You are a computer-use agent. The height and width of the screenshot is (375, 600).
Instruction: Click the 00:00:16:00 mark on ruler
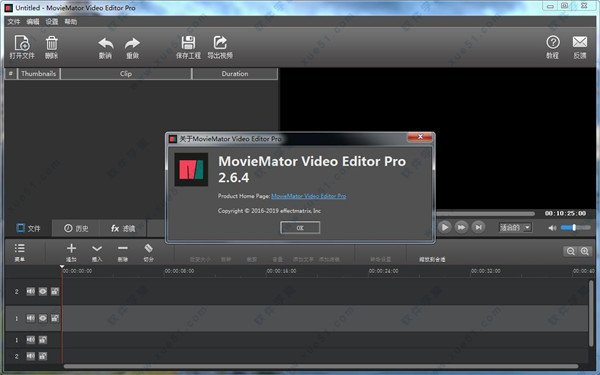coord(281,271)
